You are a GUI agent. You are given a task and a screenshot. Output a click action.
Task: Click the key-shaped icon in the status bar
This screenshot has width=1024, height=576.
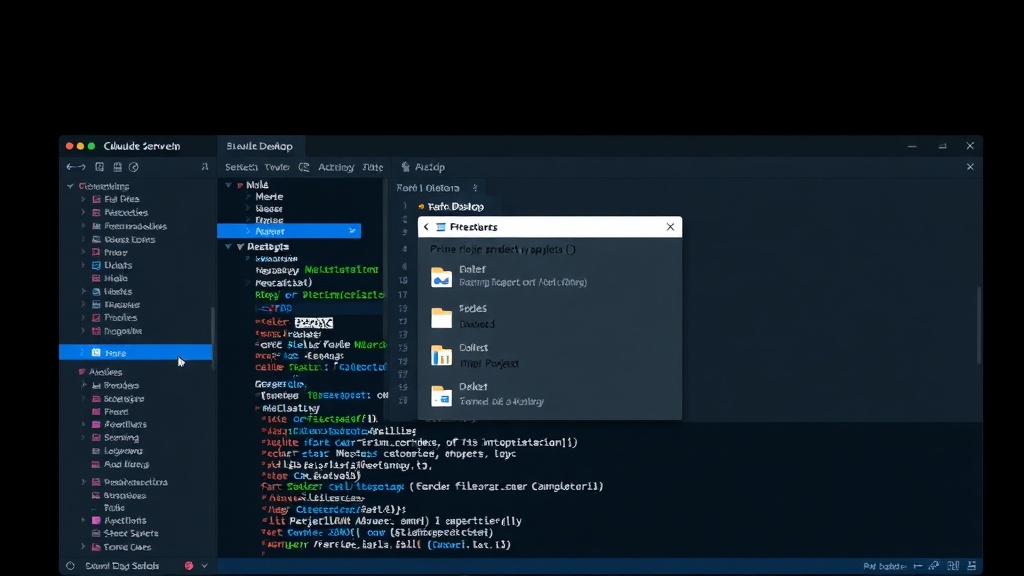point(934,566)
